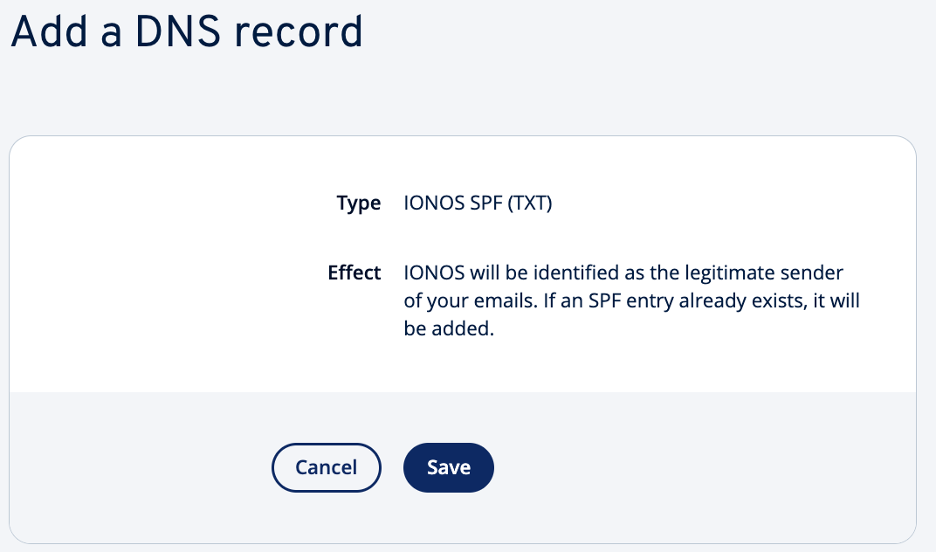Click the word "emails" in the description
936x552 pixels.
coord(503,301)
